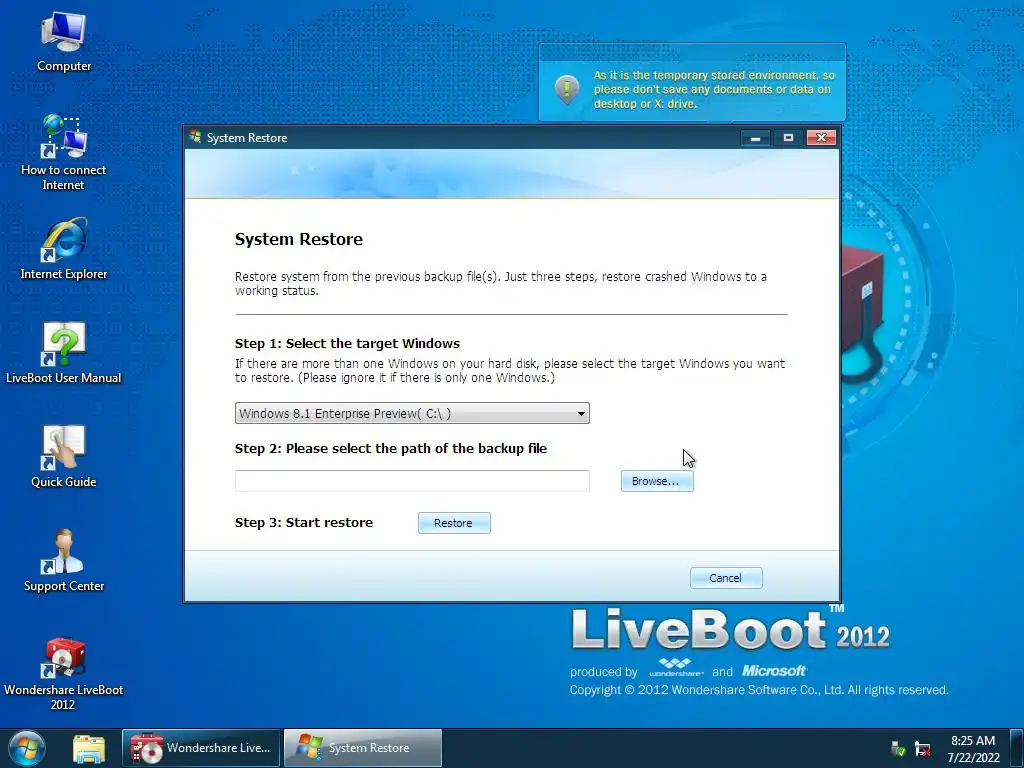
Task: Open How to connect Internet shortcut
Action: (63, 152)
